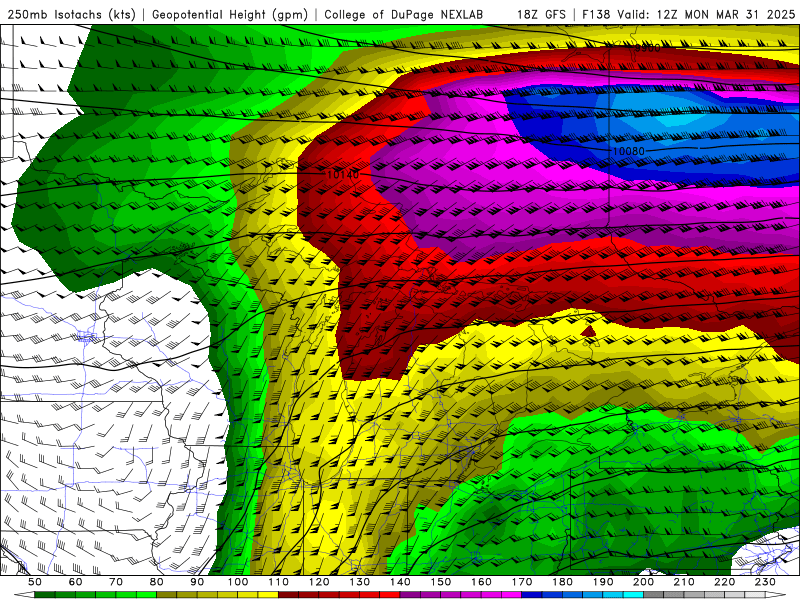This screenshot has height=600, width=800.
Task: Click the 100 legend value
Action: click(x=238, y=582)
